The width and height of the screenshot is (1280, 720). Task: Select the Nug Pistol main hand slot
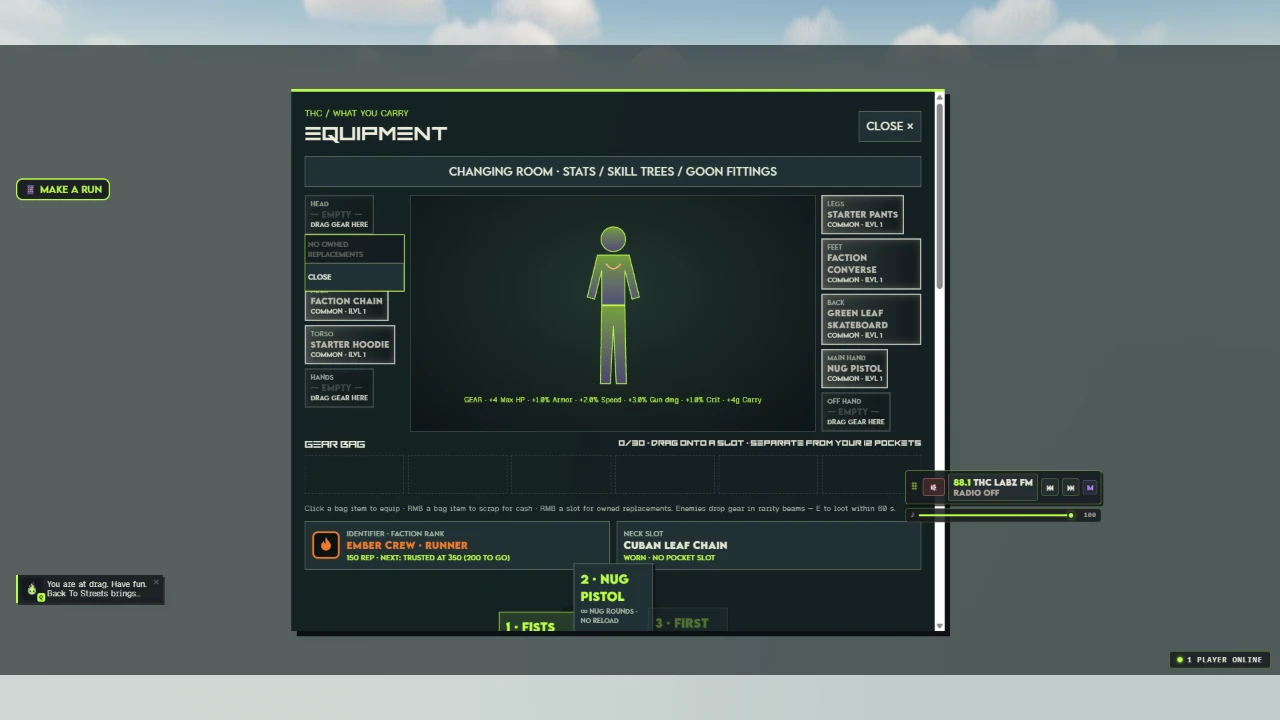tap(854, 368)
